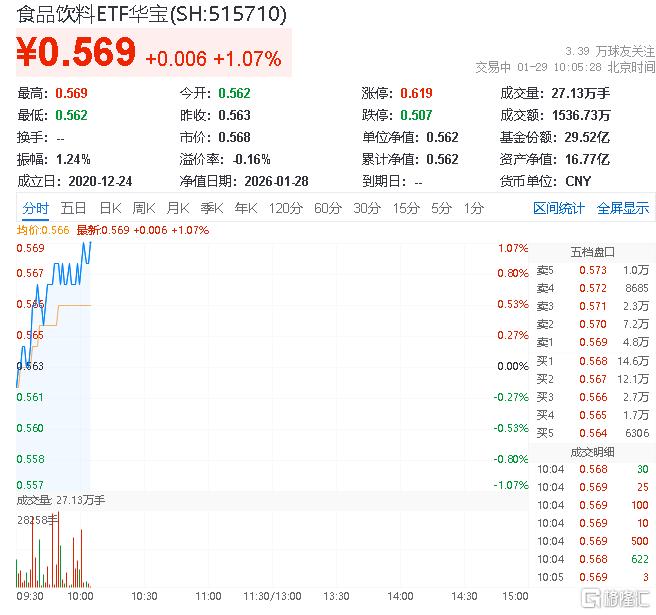This screenshot has width=656, height=615.
Task: Click the 成交量: 27.13万手 volume chart label
Action: tap(61, 500)
